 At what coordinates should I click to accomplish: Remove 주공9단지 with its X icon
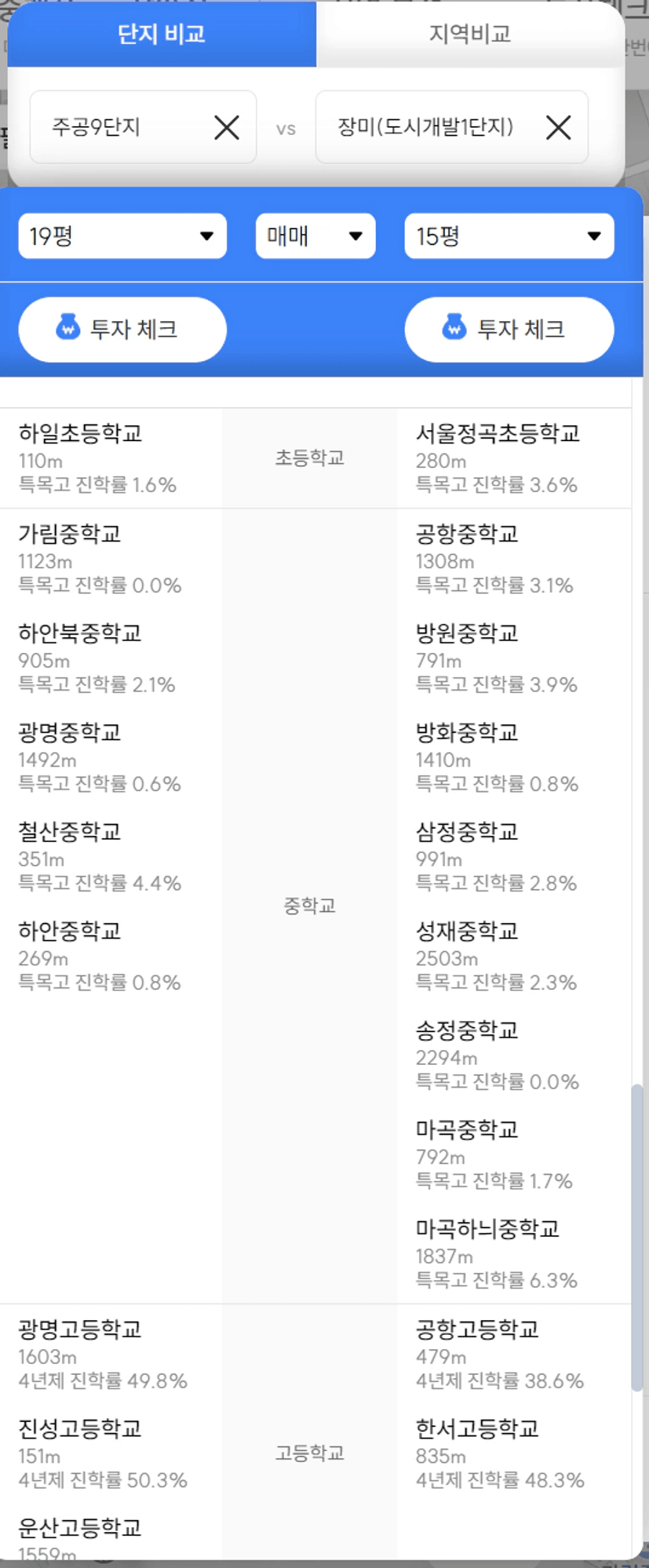[x=227, y=127]
